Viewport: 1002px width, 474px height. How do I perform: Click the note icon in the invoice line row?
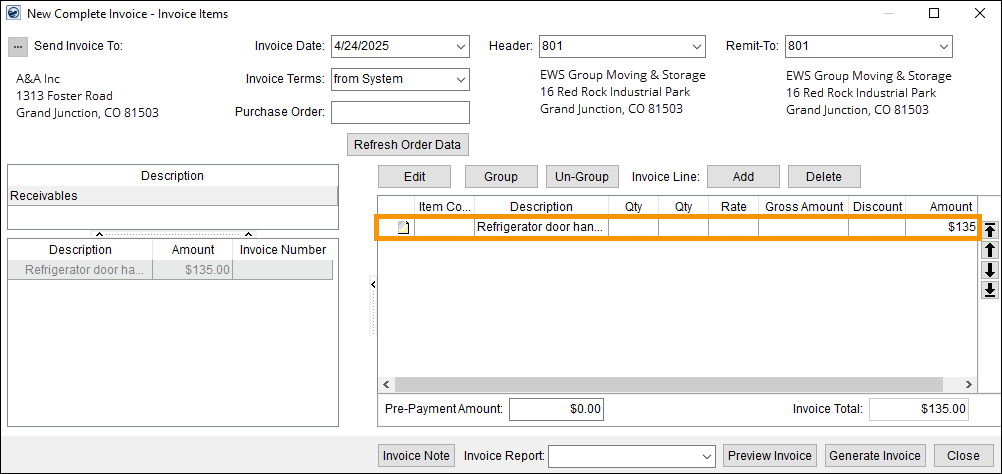tap(404, 227)
